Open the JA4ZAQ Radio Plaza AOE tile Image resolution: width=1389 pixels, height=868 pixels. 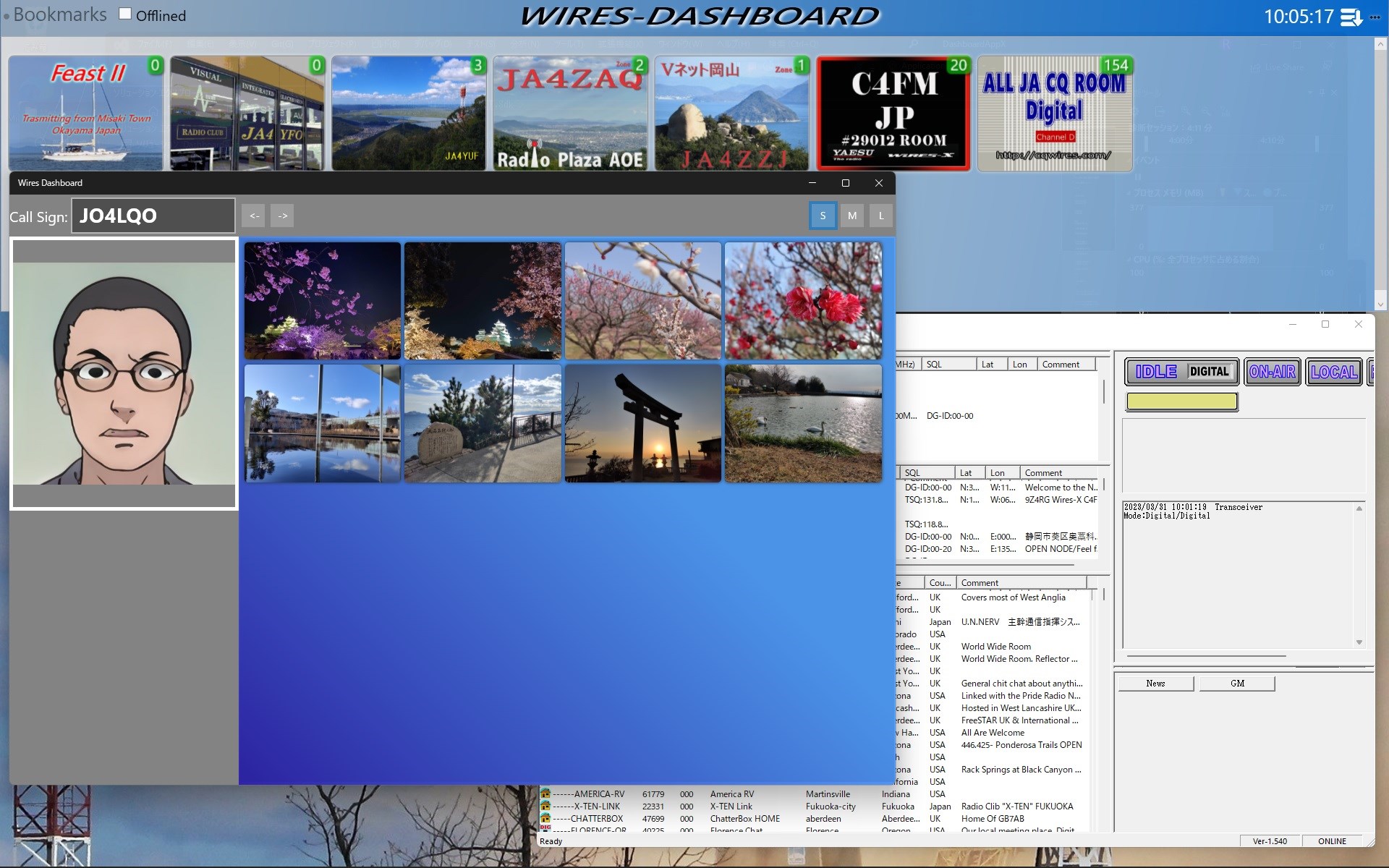(570, 114)
